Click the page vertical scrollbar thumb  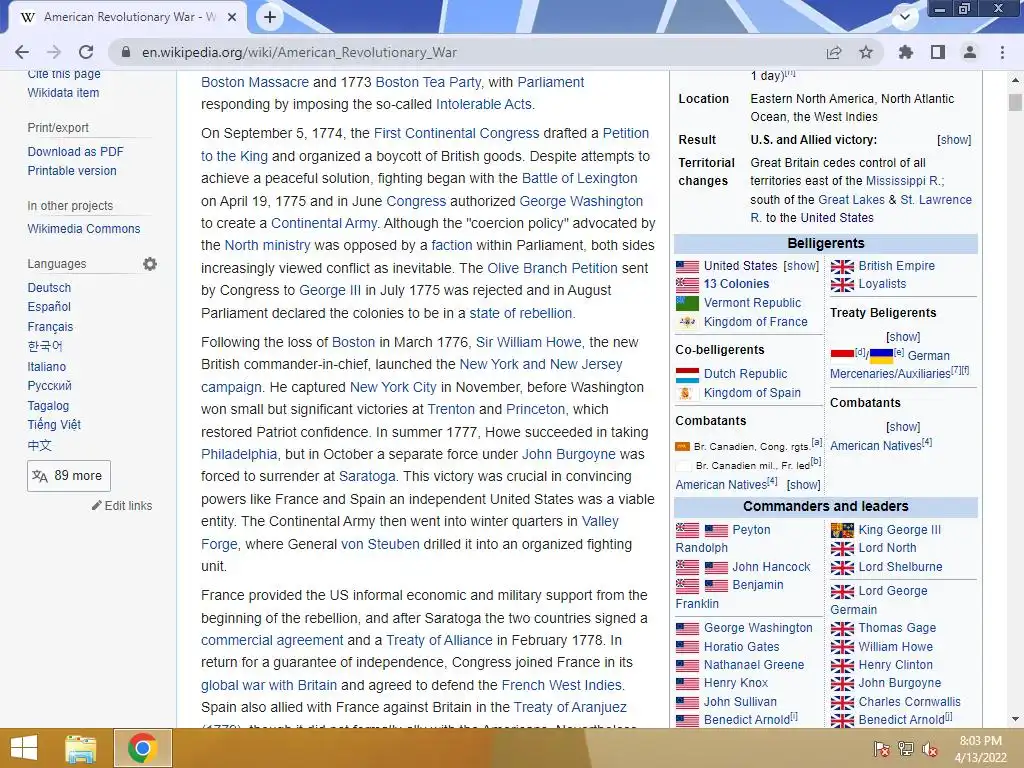[x=1015, y=102]
